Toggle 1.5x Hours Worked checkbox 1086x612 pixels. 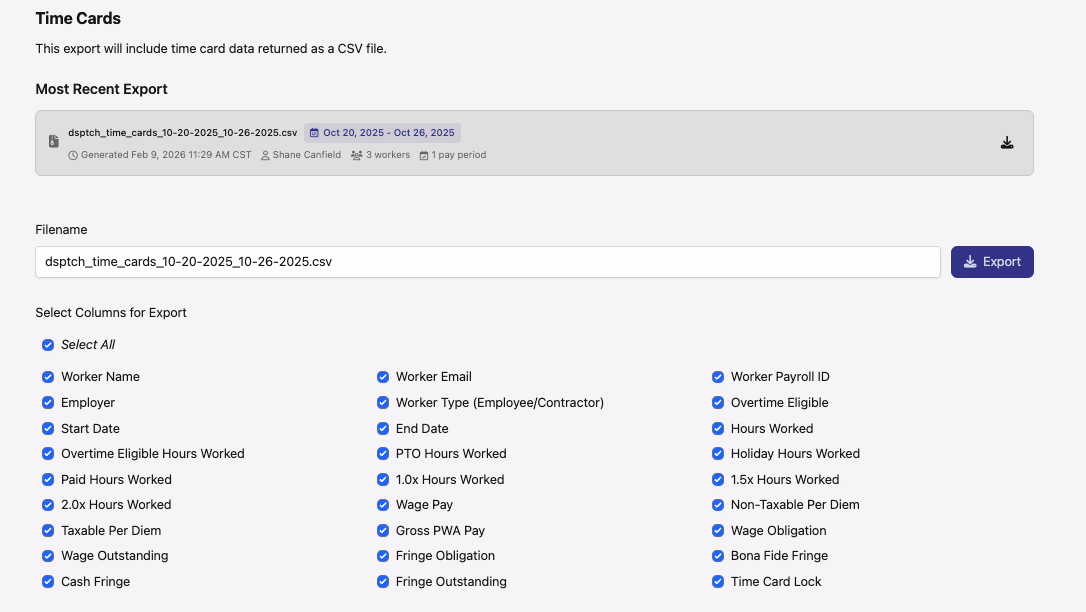click(x=718, y=479)
